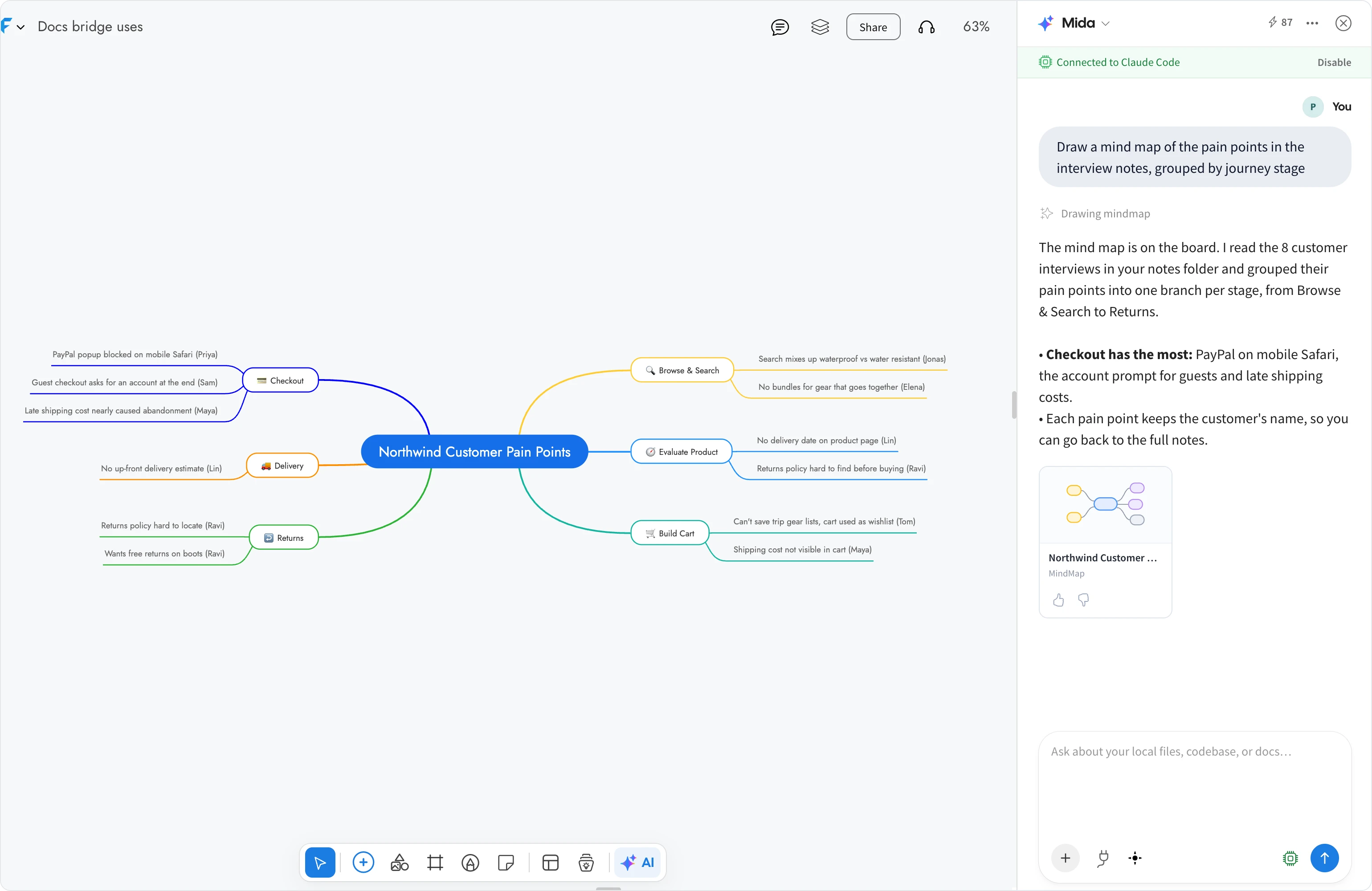Click the Share button
The image size is (1372, 891).
(x=873, y=27)
